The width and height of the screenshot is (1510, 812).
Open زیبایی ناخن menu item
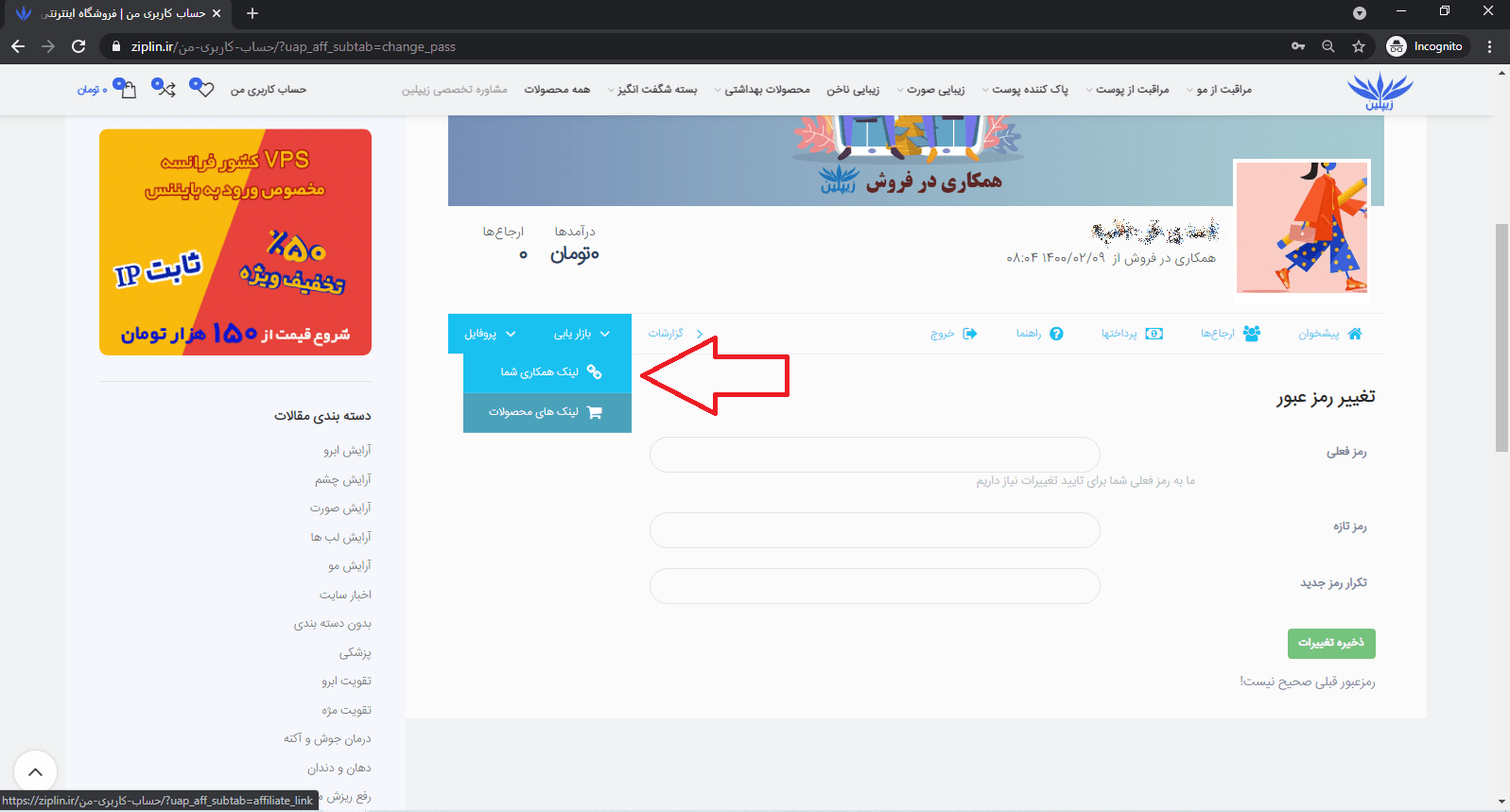pyautogui.click(x=853, y=90)
